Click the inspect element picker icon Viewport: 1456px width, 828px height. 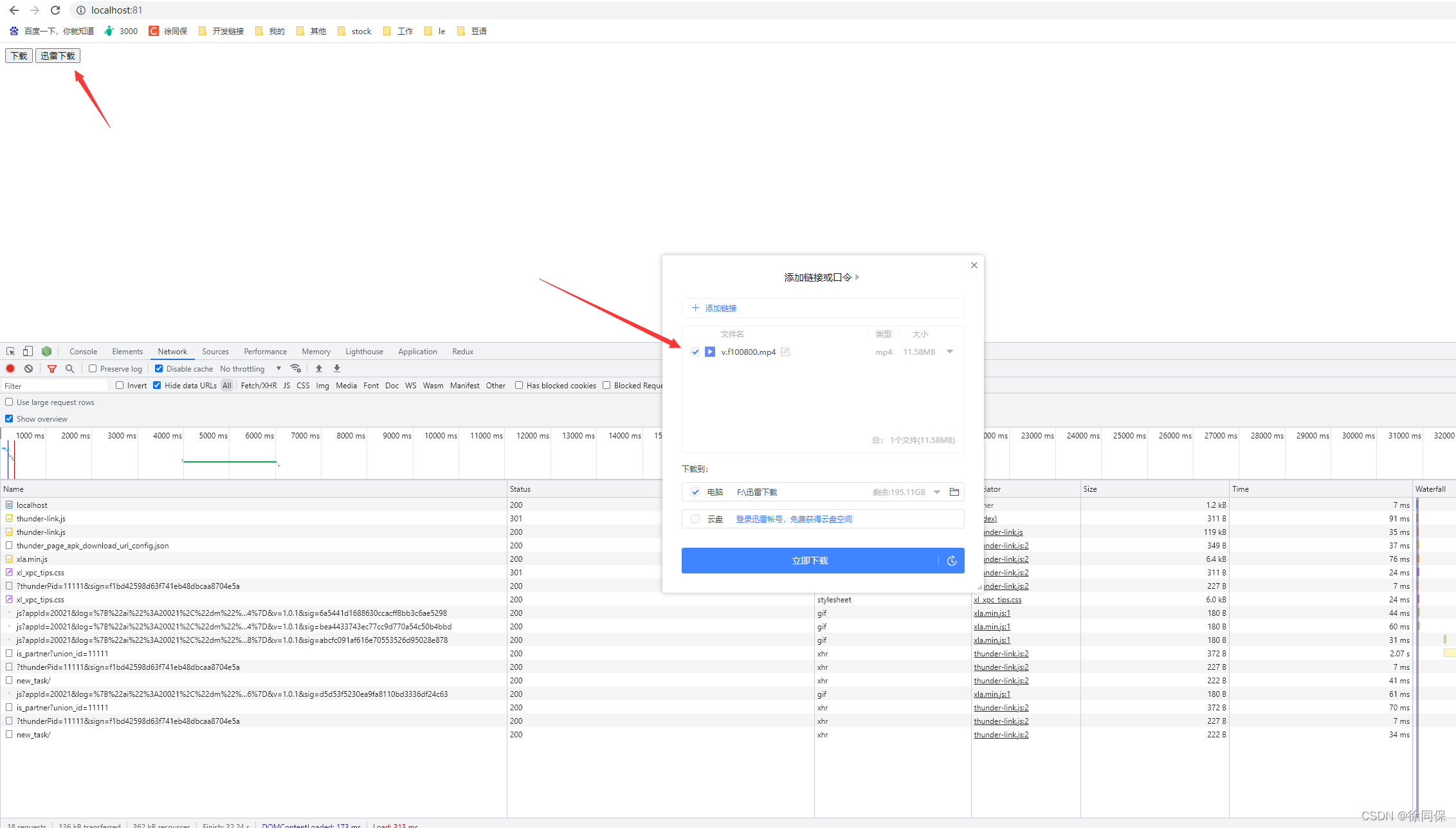(11, 352)
